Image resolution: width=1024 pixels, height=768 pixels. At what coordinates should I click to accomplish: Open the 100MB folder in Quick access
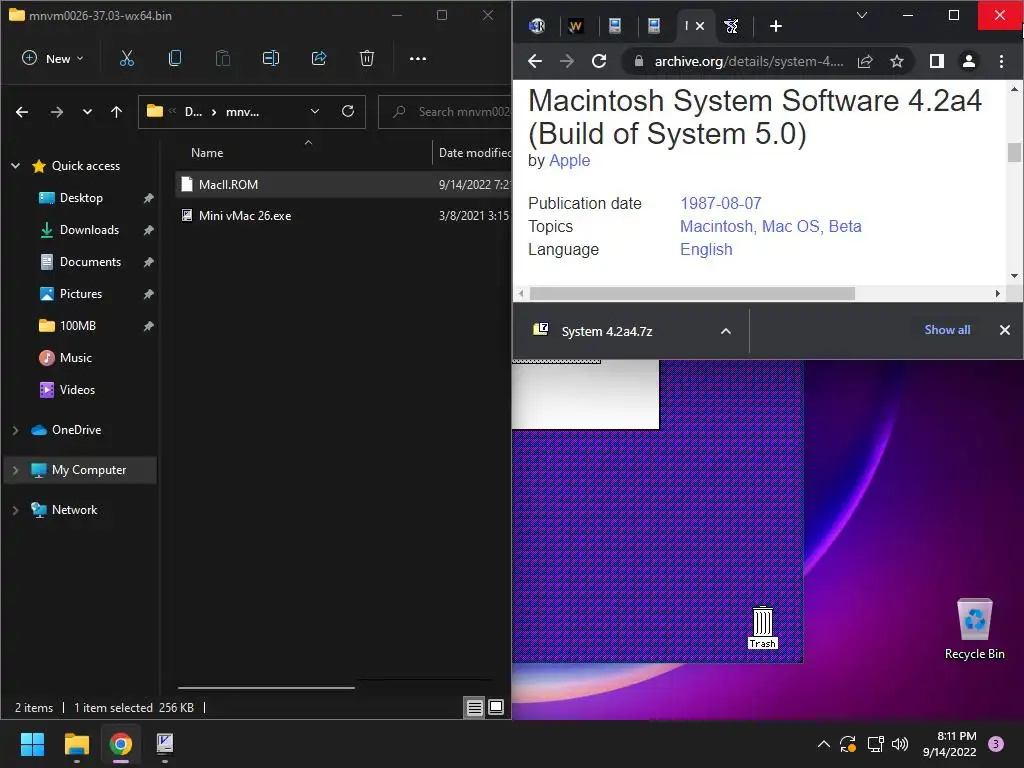click(78, 326)
